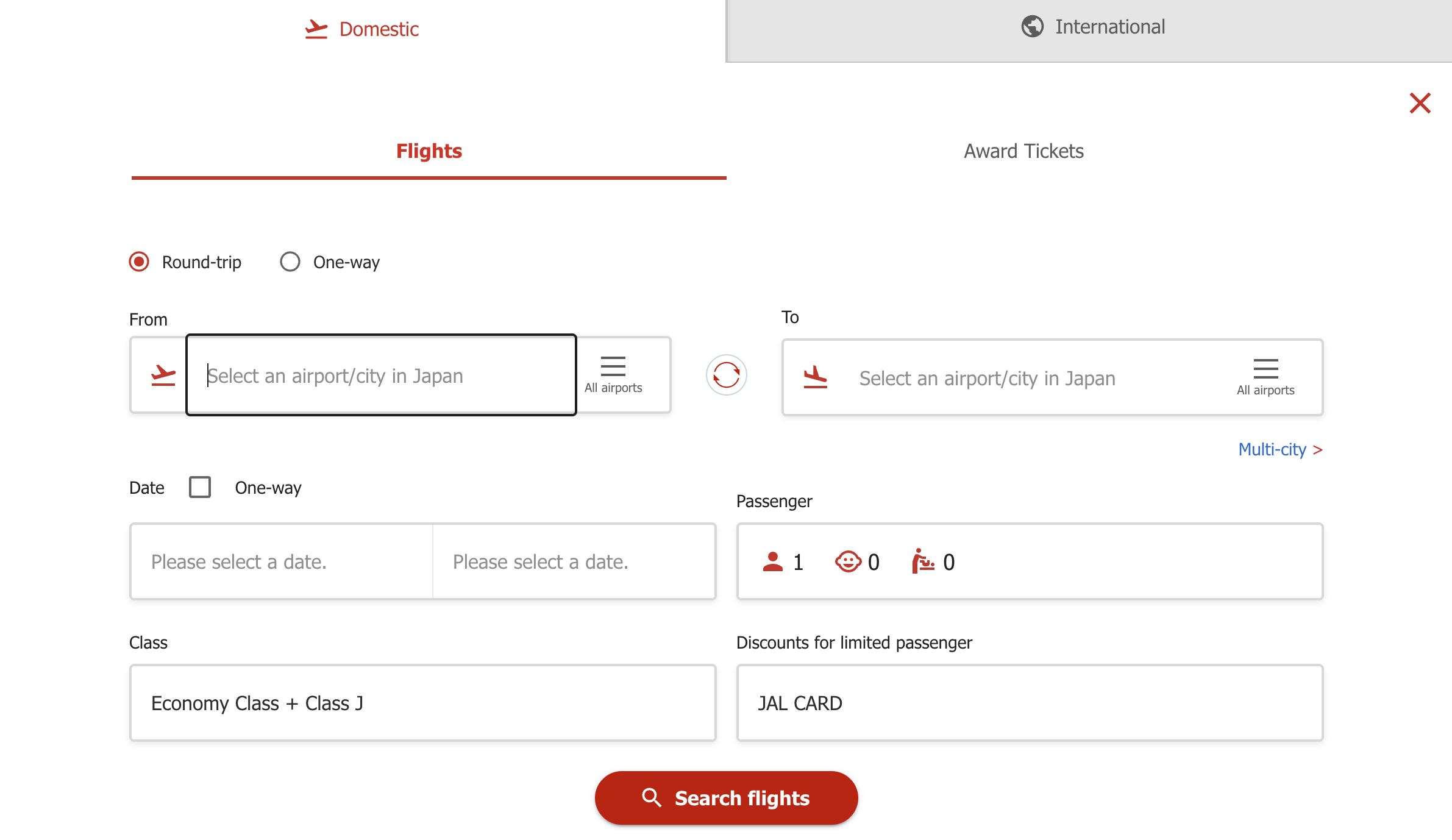Viewport: 1452px width, 840px height.
Task: Follow the Multi-city link
Action: tap(1279, 450)
